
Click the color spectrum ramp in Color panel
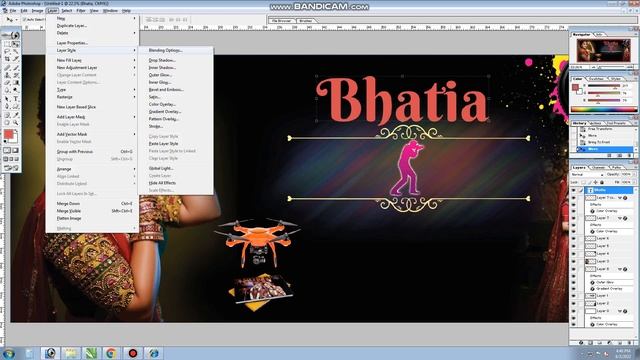[x=604, y=109]
